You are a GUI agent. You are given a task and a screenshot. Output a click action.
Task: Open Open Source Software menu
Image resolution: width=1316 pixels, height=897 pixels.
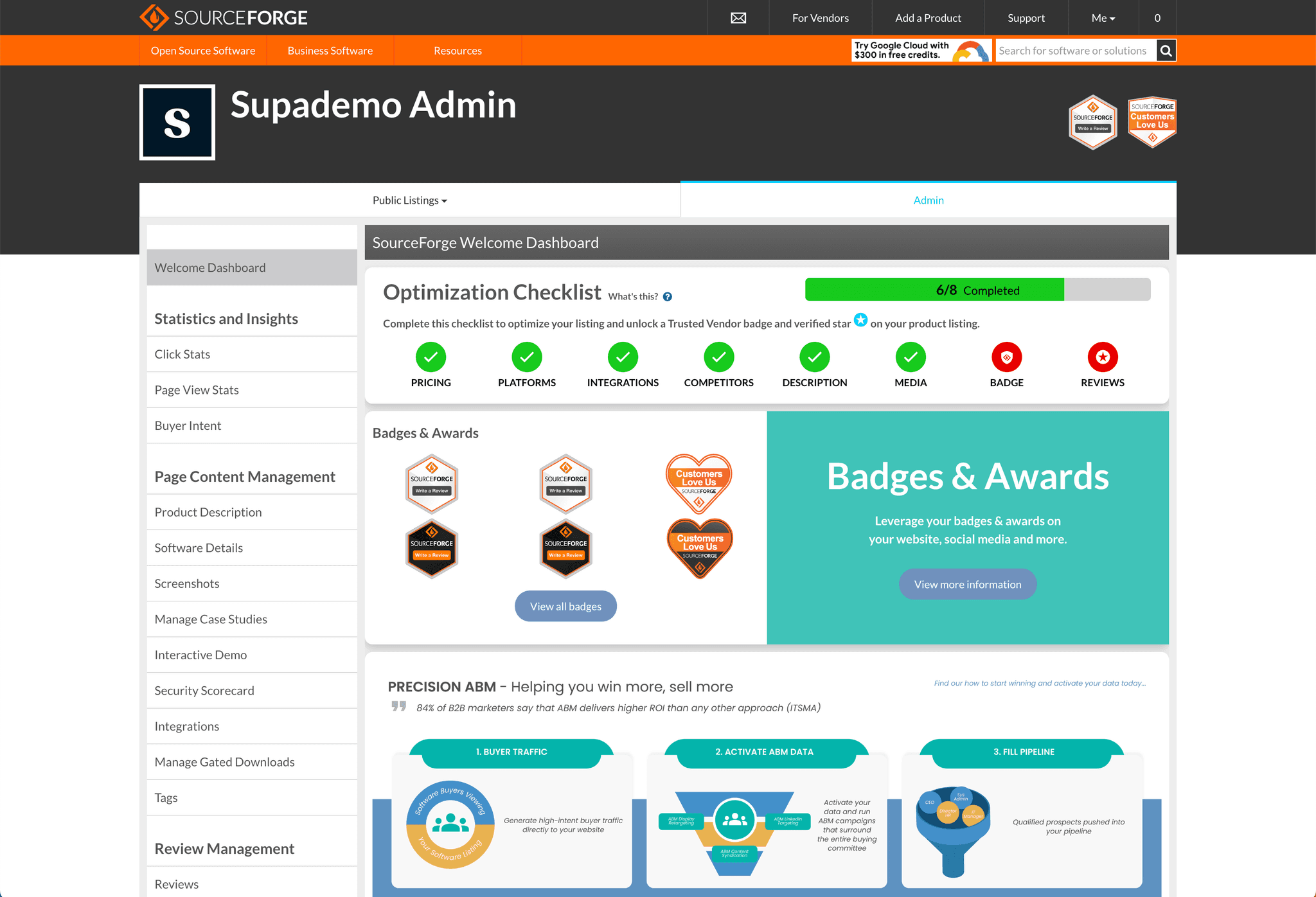(203, 51)
